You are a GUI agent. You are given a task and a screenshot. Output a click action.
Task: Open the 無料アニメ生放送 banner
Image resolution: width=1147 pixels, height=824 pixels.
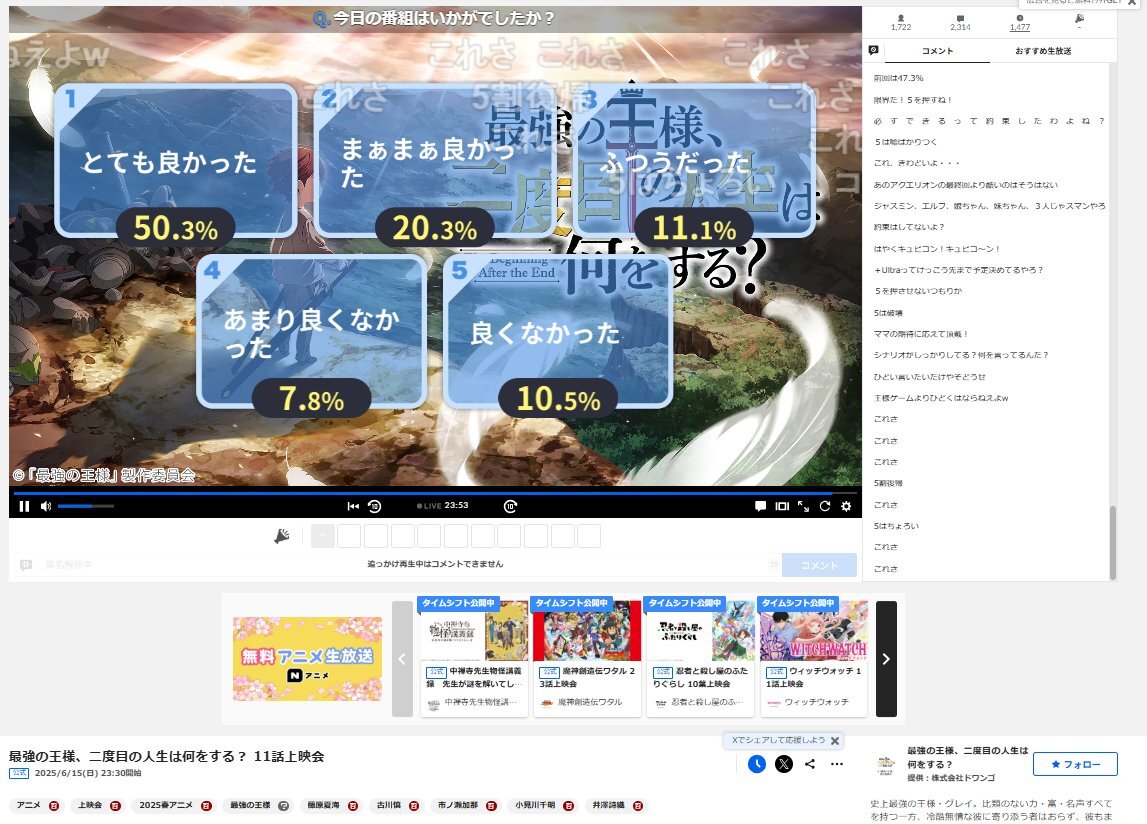pos(307,659)
